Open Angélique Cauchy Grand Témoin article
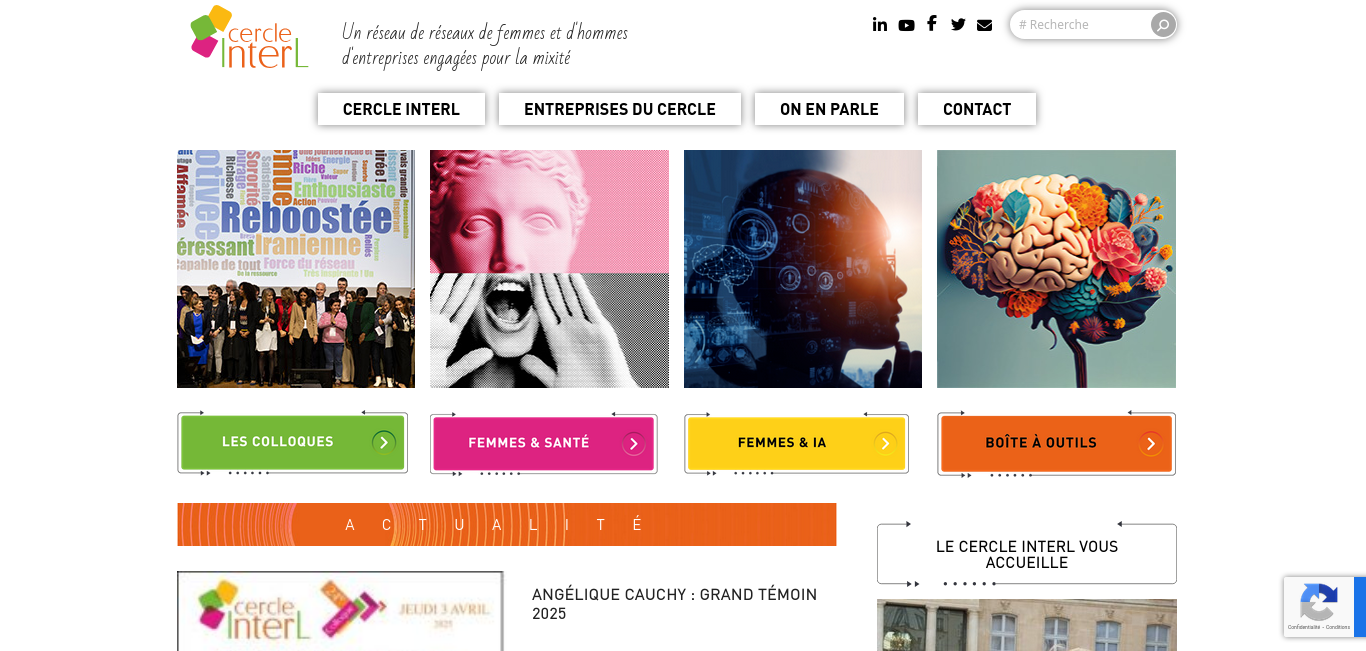 coord(675,604)
